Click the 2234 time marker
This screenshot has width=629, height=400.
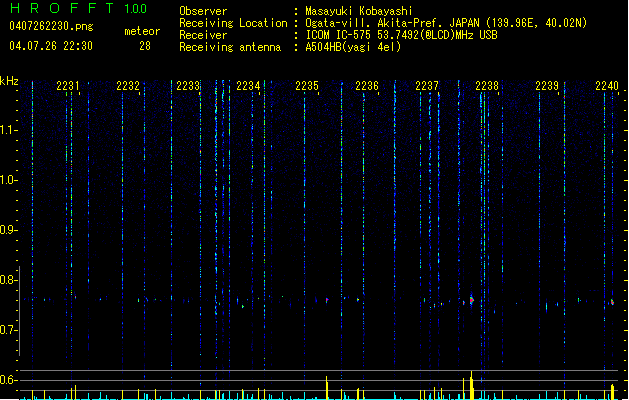tap(248, 86)
